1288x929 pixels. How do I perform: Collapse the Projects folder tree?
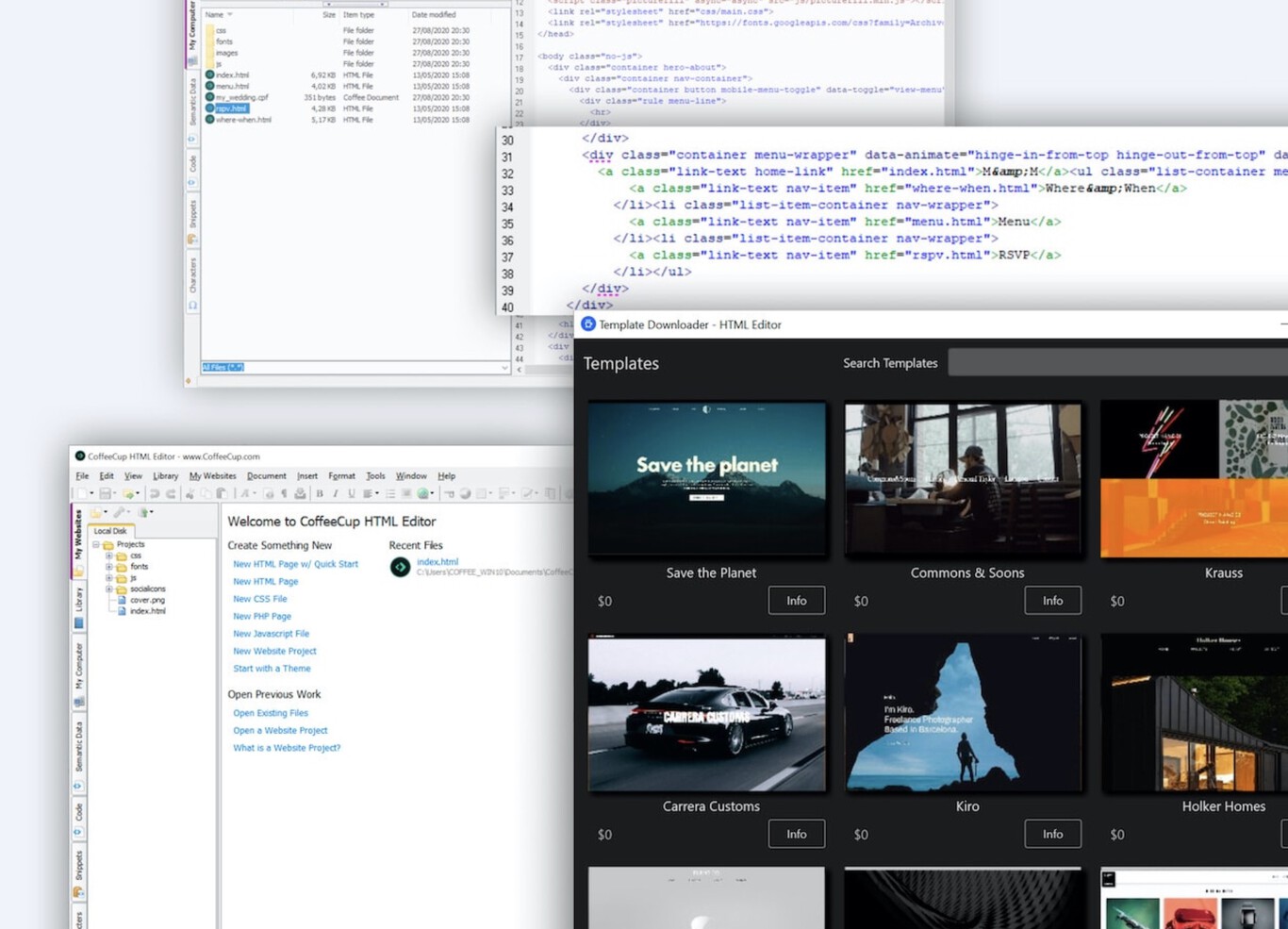click(x=97, y=544)
